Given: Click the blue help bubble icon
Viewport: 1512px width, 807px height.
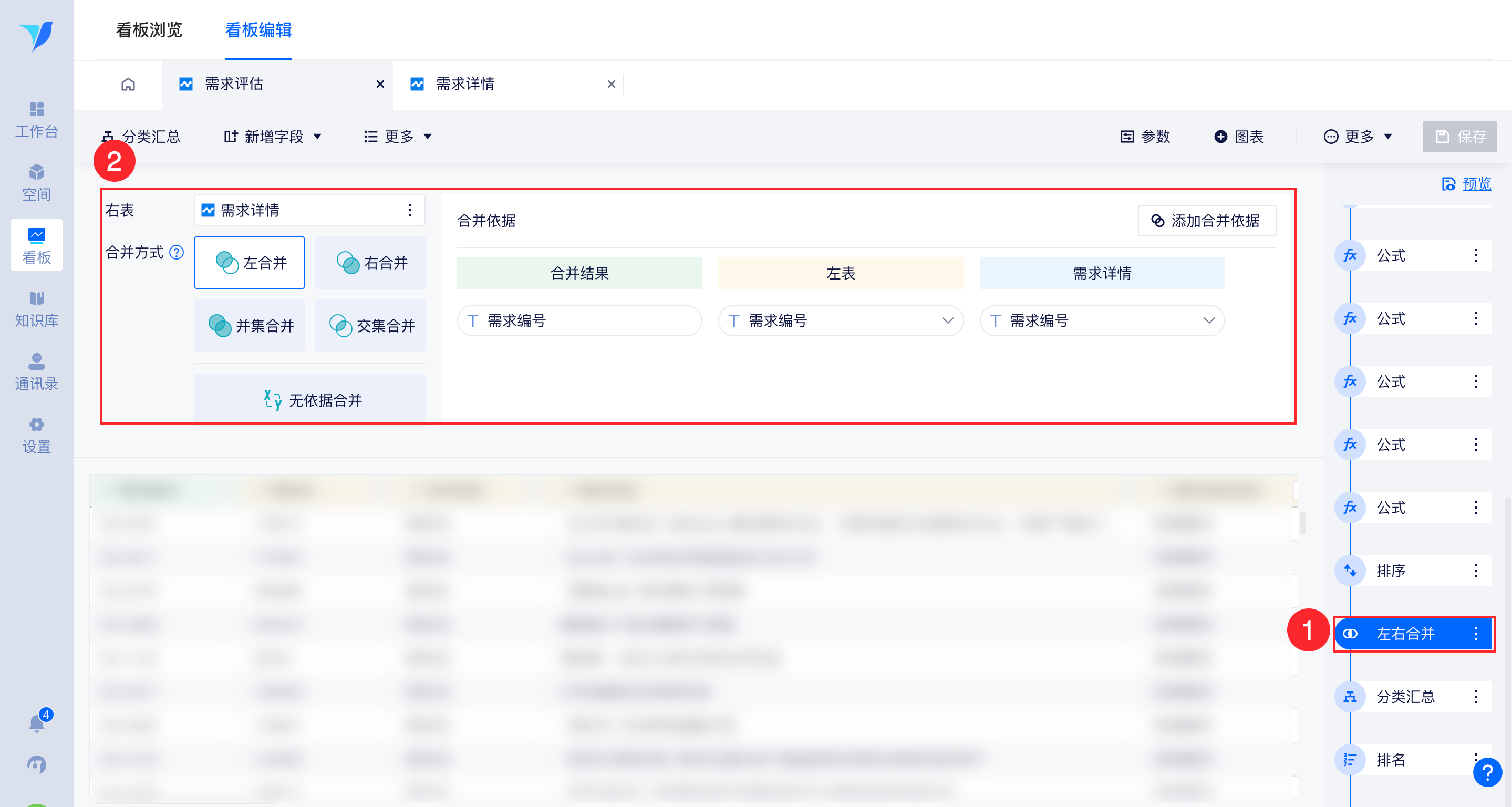Looking at the screenshot, I should (x=1487, y=773).
